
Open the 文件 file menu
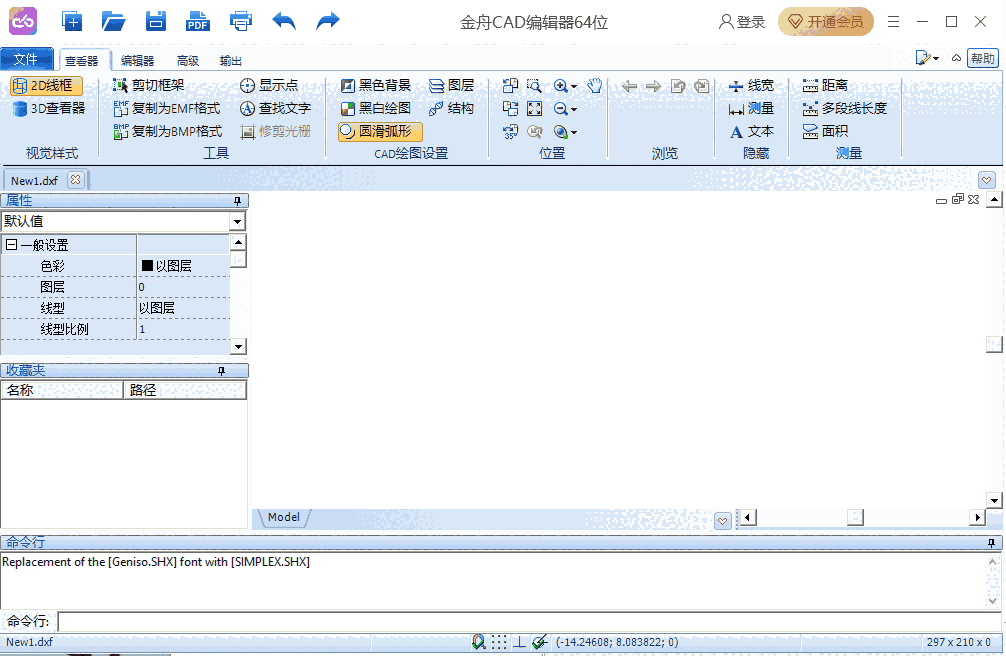point(26,59)
